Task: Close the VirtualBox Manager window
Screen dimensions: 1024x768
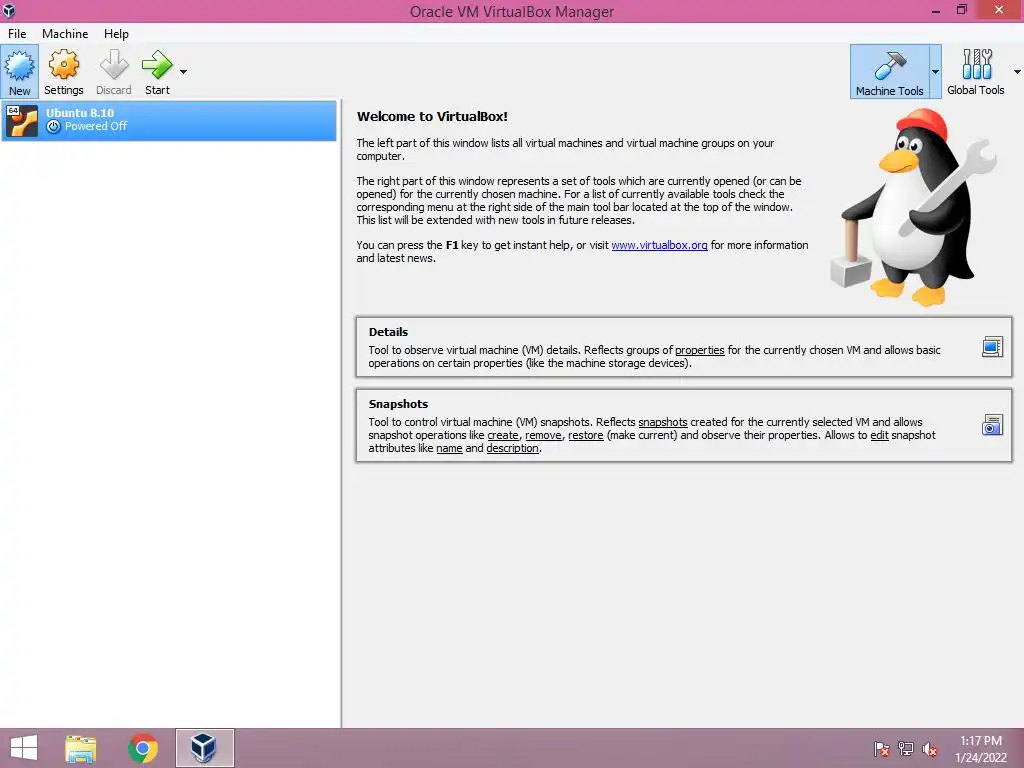Action: click(x=999, y=10)
